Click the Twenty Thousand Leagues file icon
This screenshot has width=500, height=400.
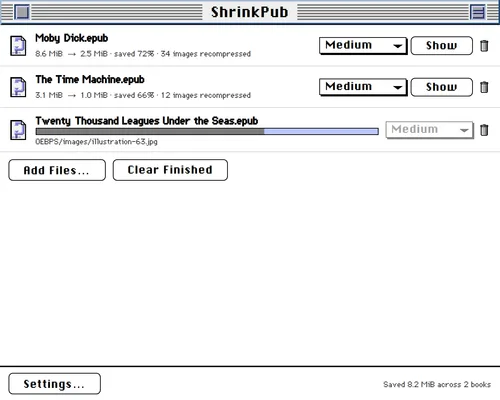click(18, 129)
